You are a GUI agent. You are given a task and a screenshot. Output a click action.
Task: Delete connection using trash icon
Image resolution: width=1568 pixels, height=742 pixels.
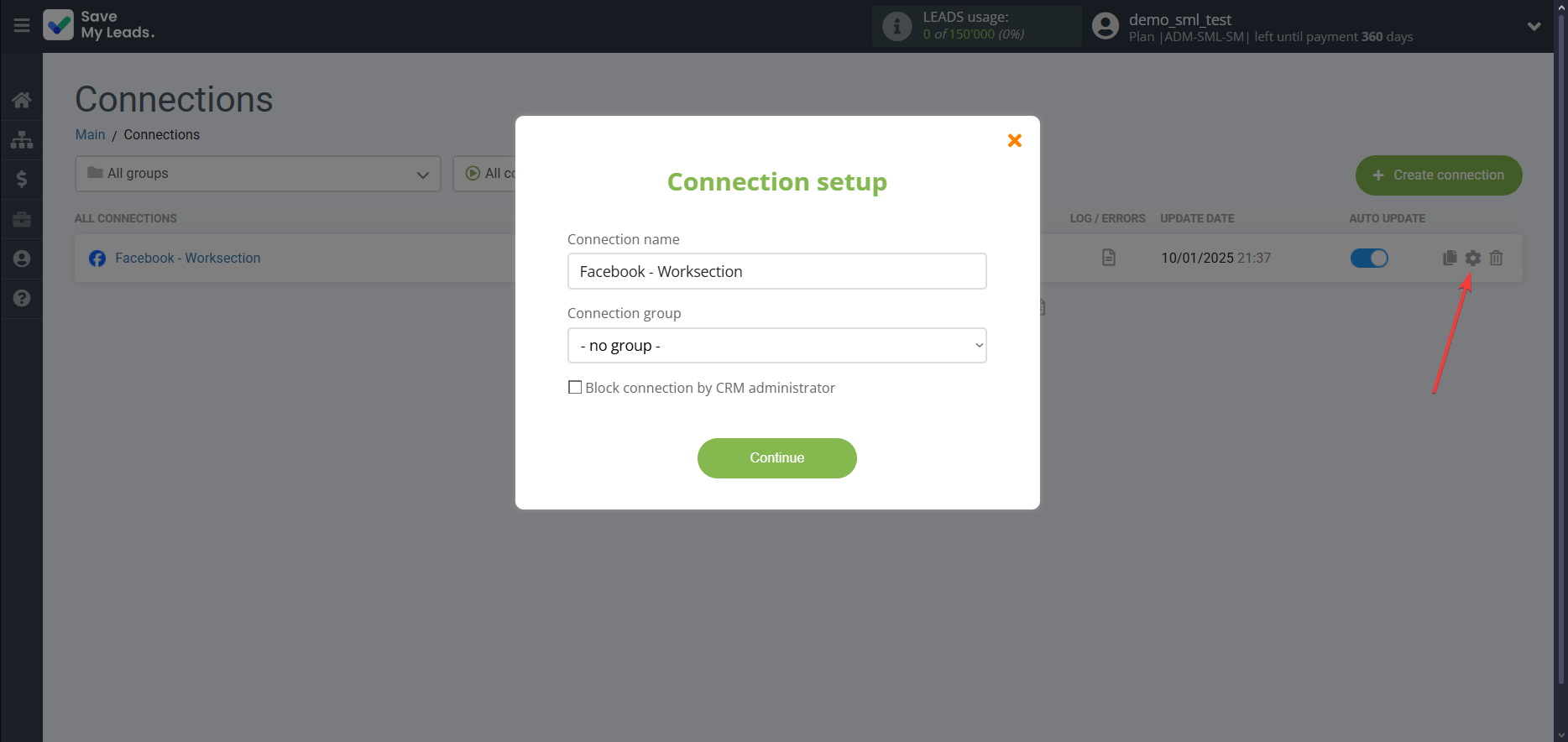(x=1496, y=259)
